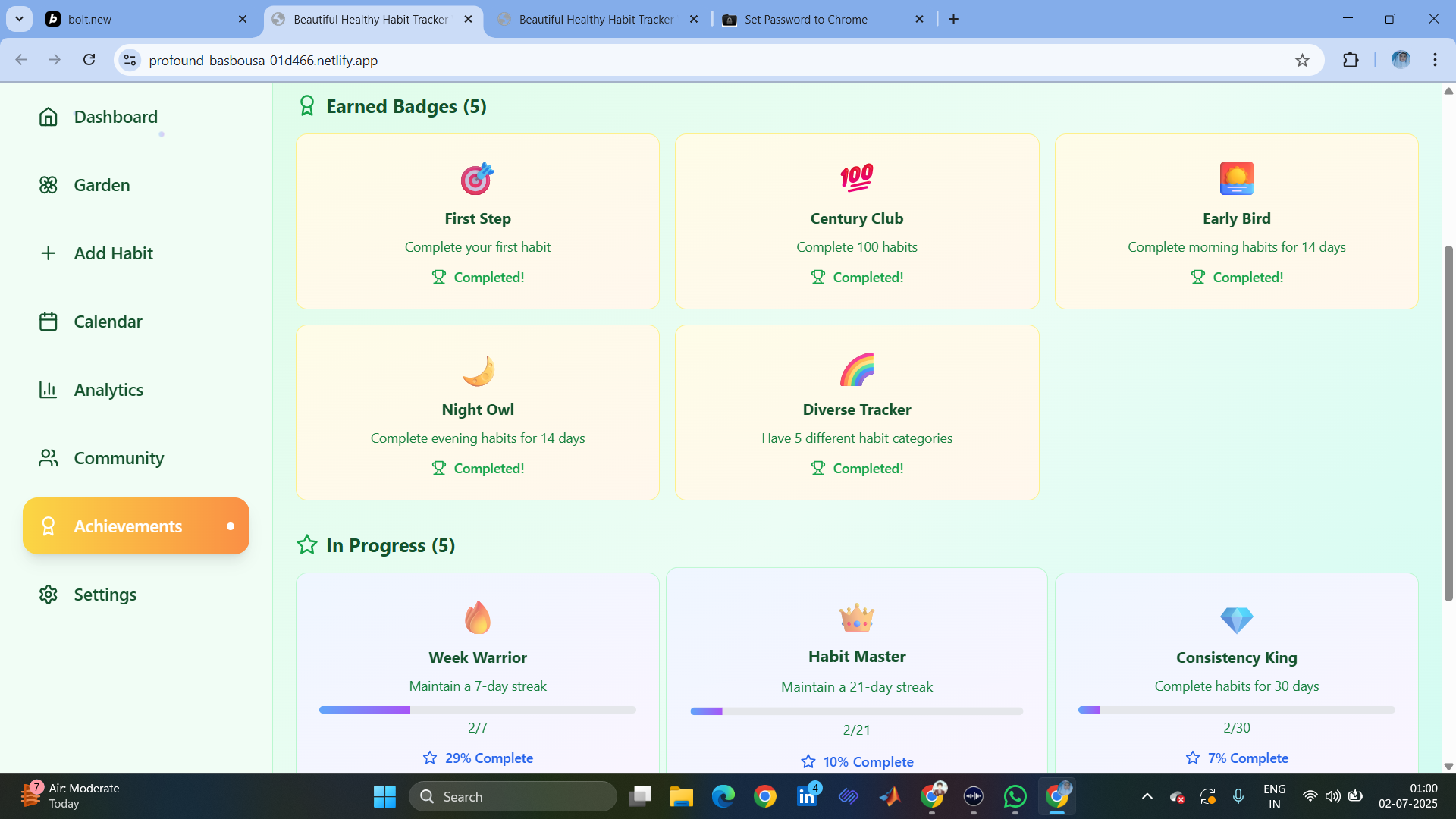
Task: Click the Analytics bar chart icon
Action: pos(48,390)
